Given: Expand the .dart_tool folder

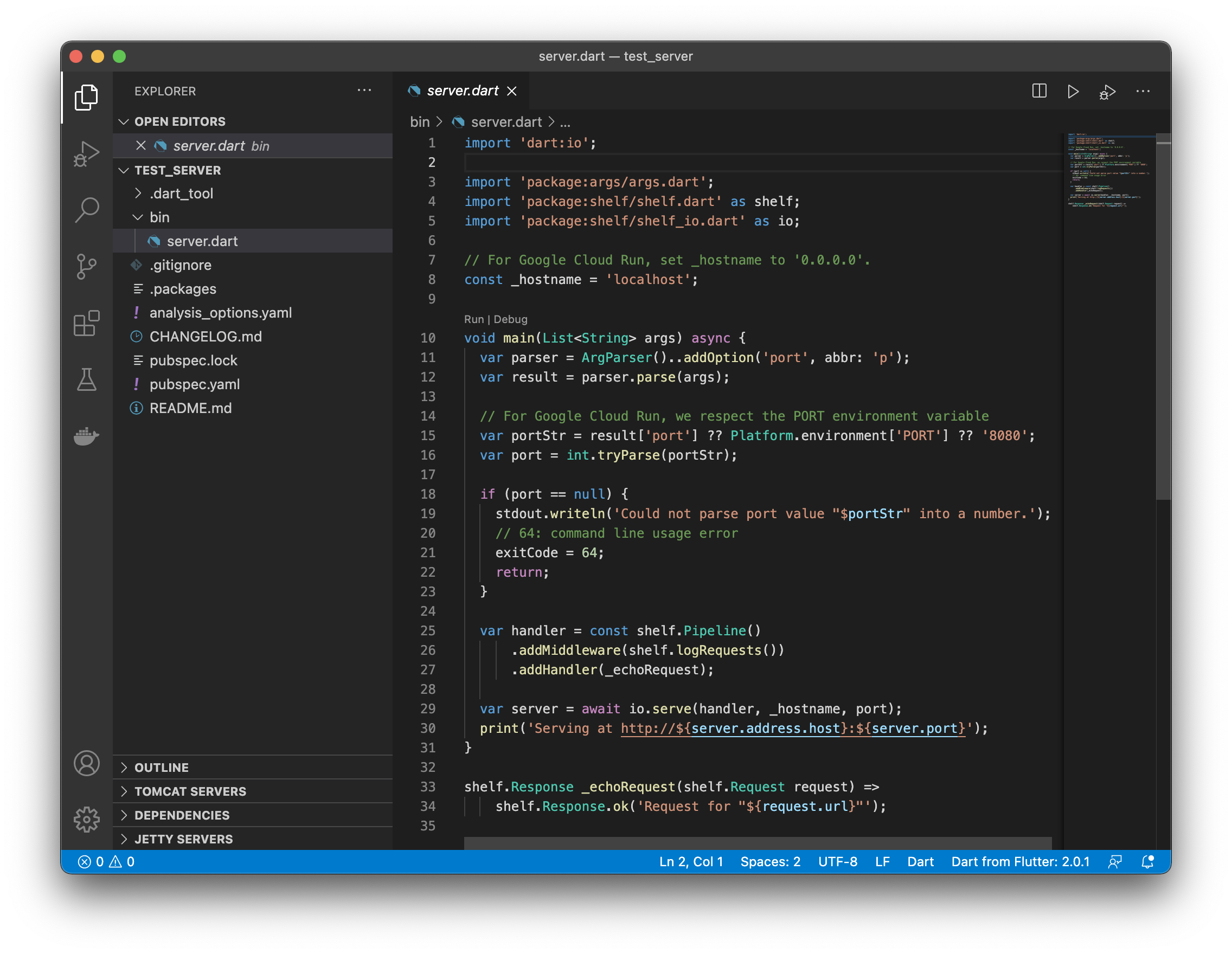Looking at the screenshot, I should [x=253, y=194].
